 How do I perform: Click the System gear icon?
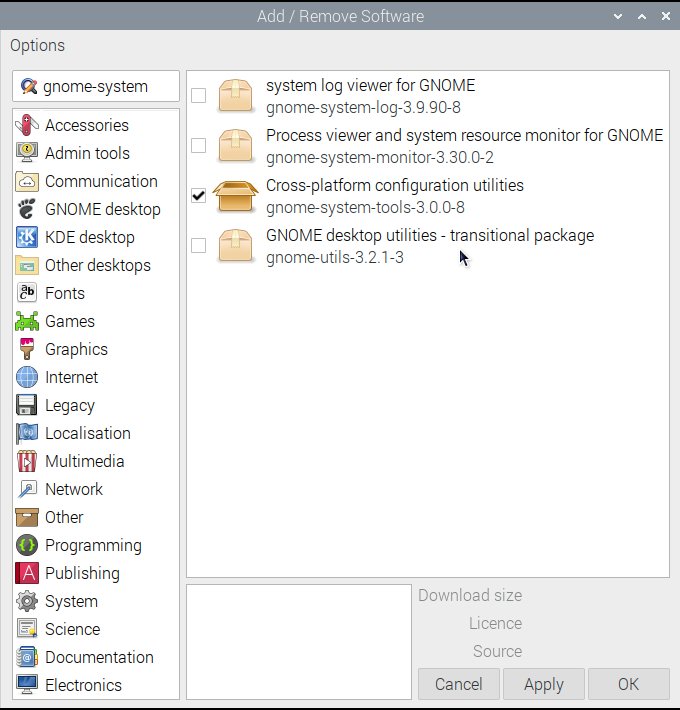pos(27,601)
